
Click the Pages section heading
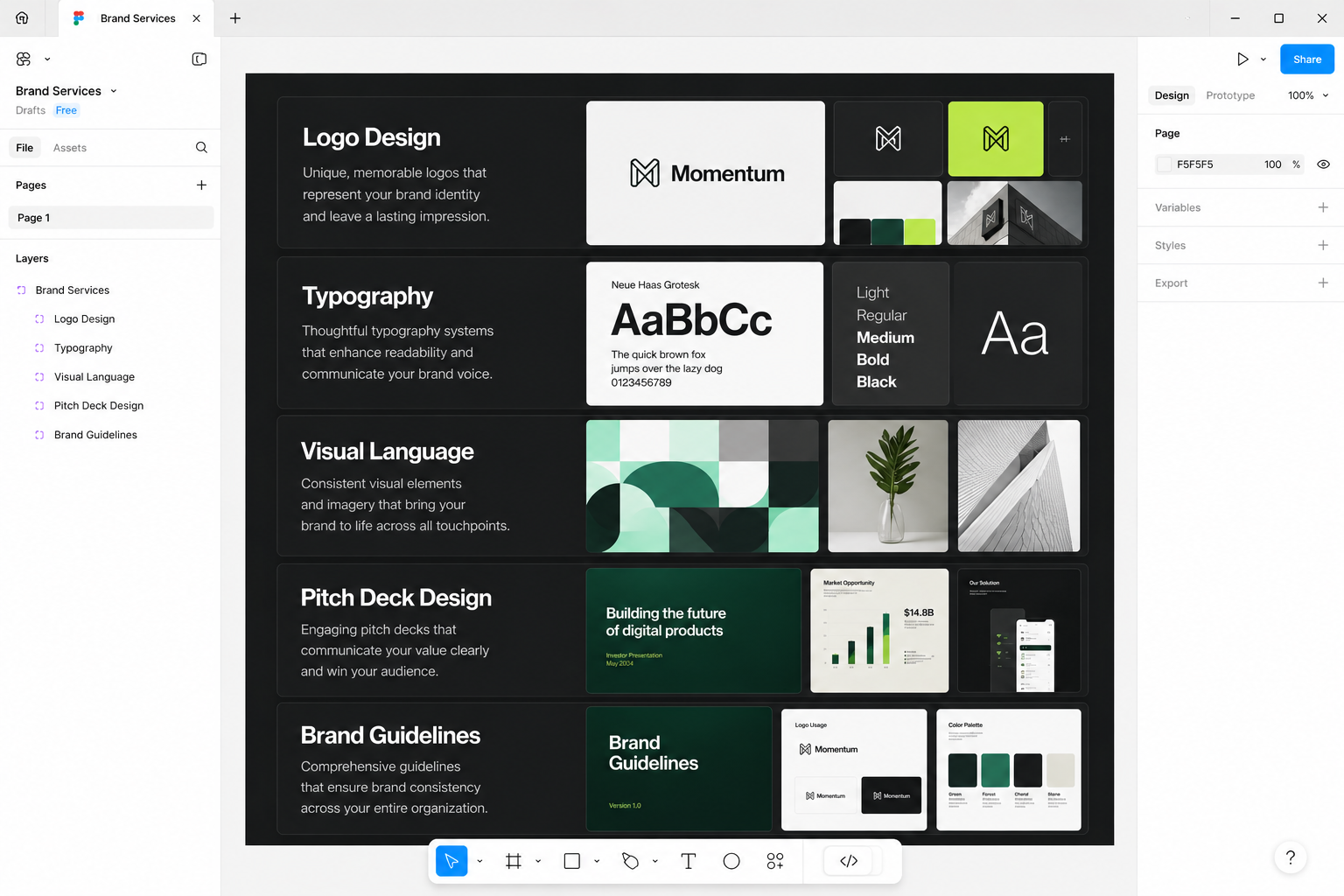click(x=31, y=185)
